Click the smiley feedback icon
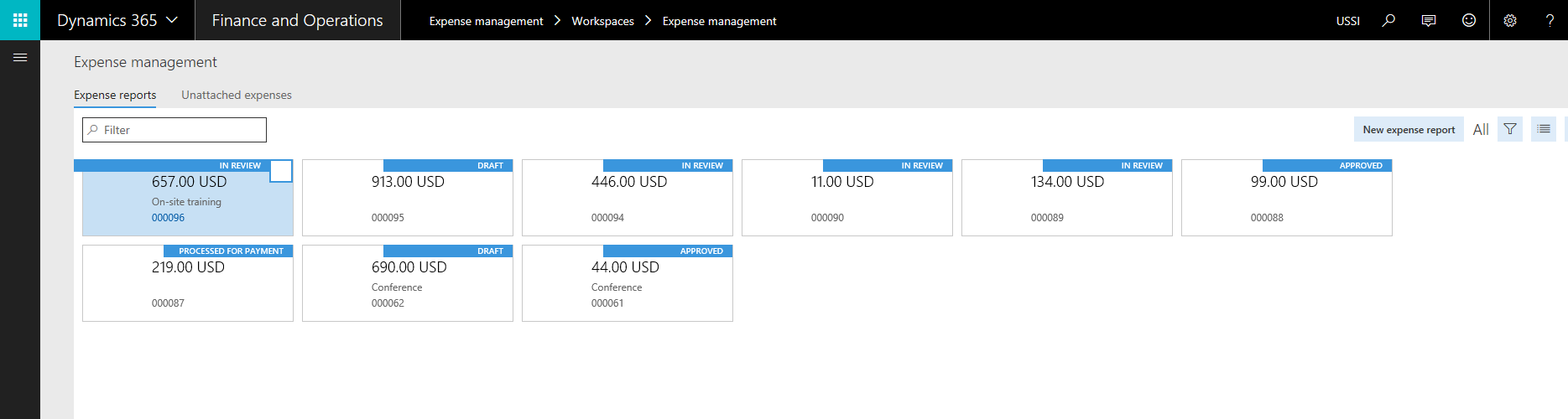The width and height of the screenshot is (1568, 419). pos(1469,20)
